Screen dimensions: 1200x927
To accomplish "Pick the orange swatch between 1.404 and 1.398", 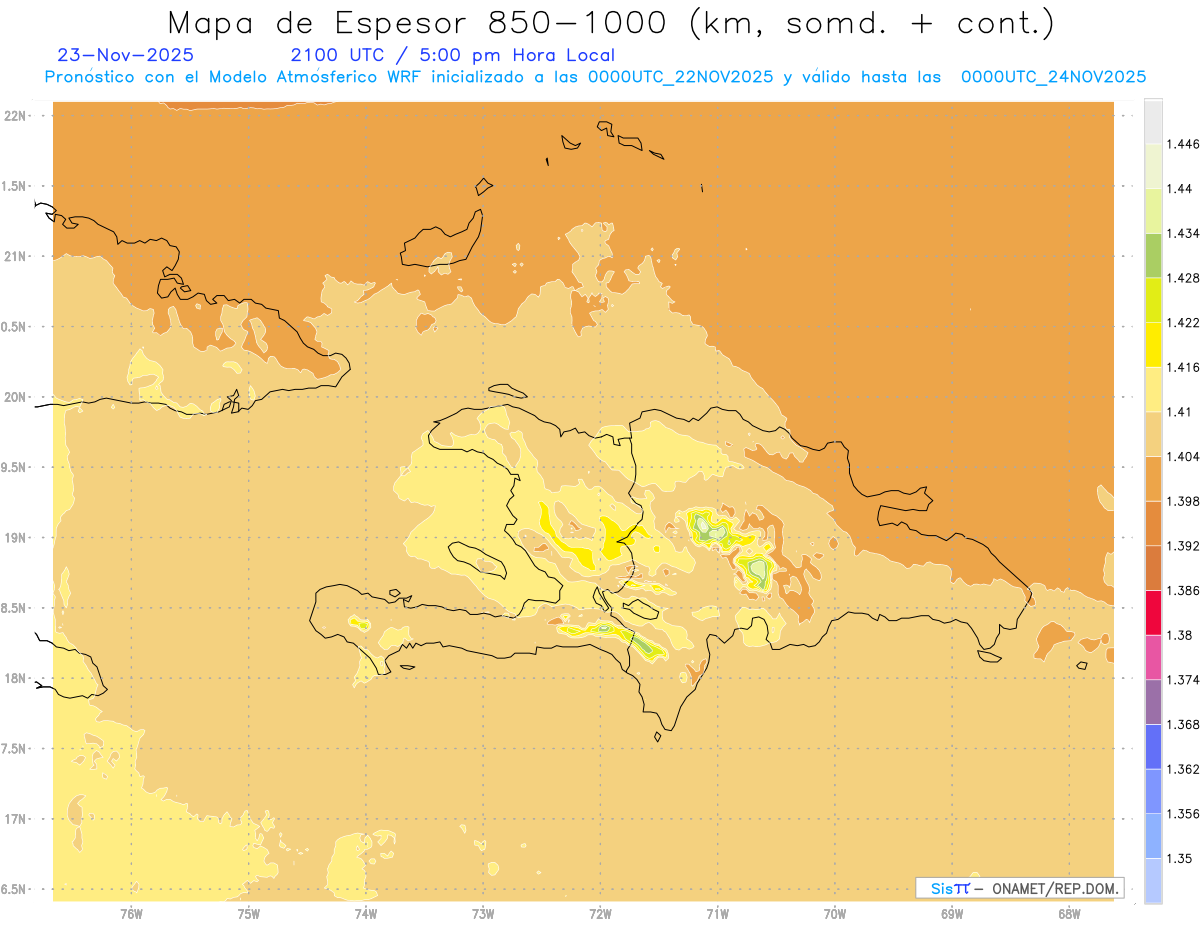I will (x=1153, y=479).
